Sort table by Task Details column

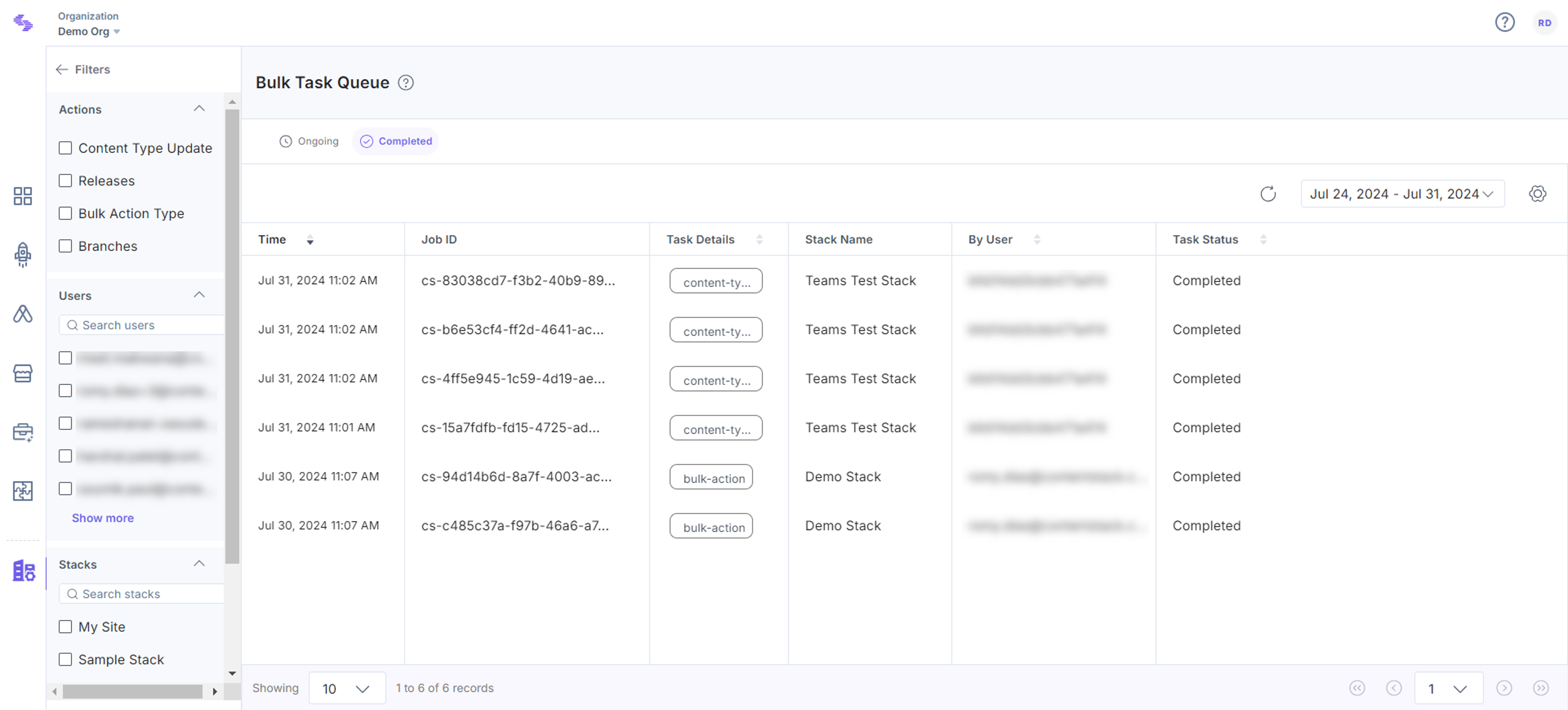(759, 239)
